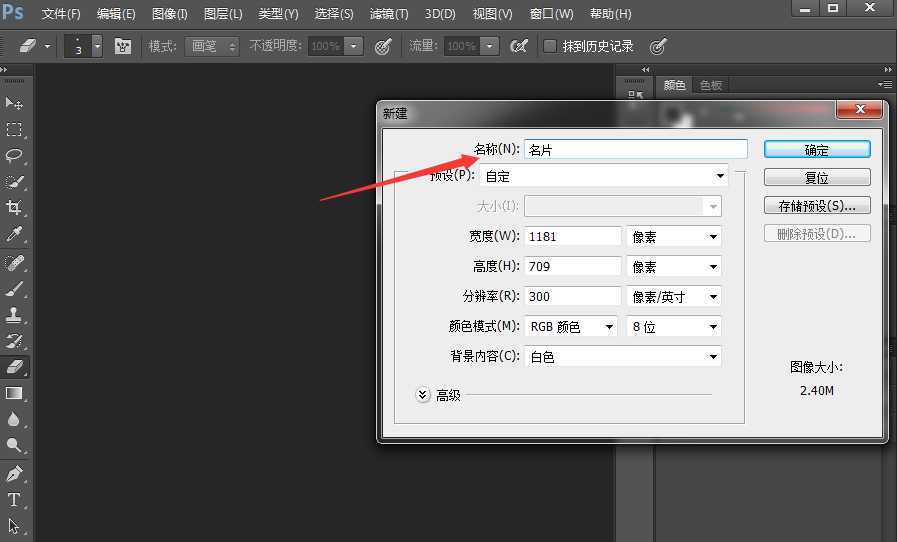
Task: Select the Rectangular Marquee tool
Action: pos(14,130)
